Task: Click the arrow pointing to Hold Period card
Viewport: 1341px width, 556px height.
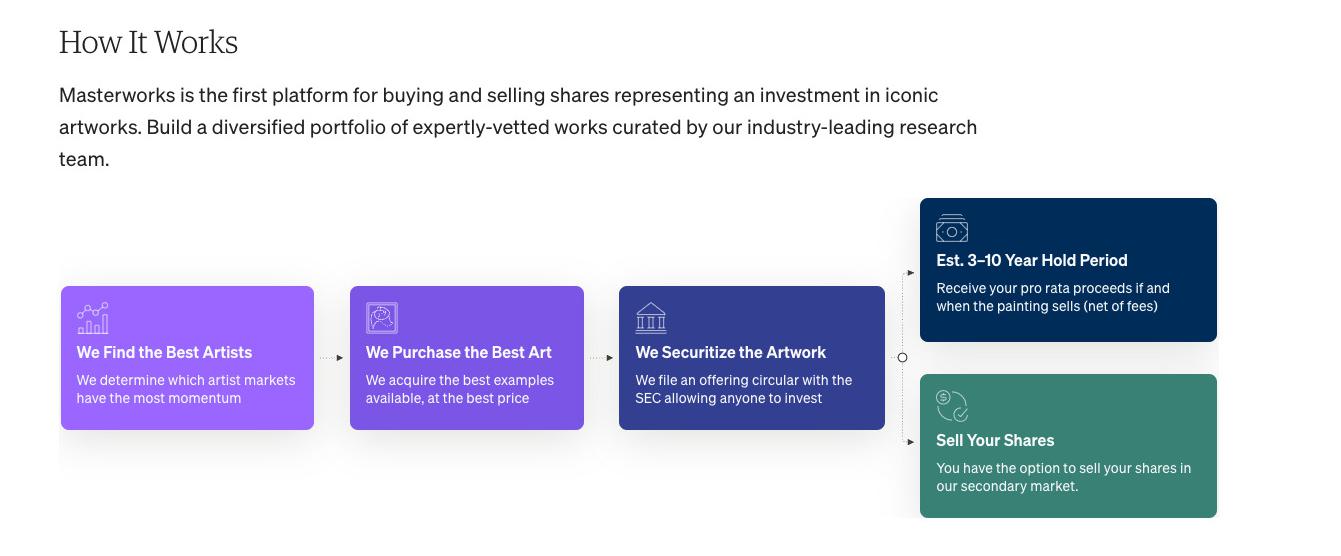Action: pyautogui.click(x=910, y=272)
